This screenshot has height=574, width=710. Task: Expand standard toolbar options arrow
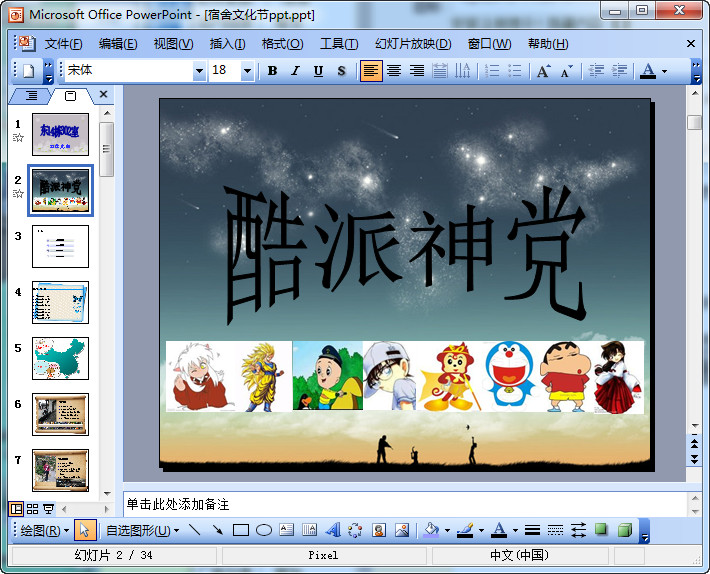(x=49, y=71)
